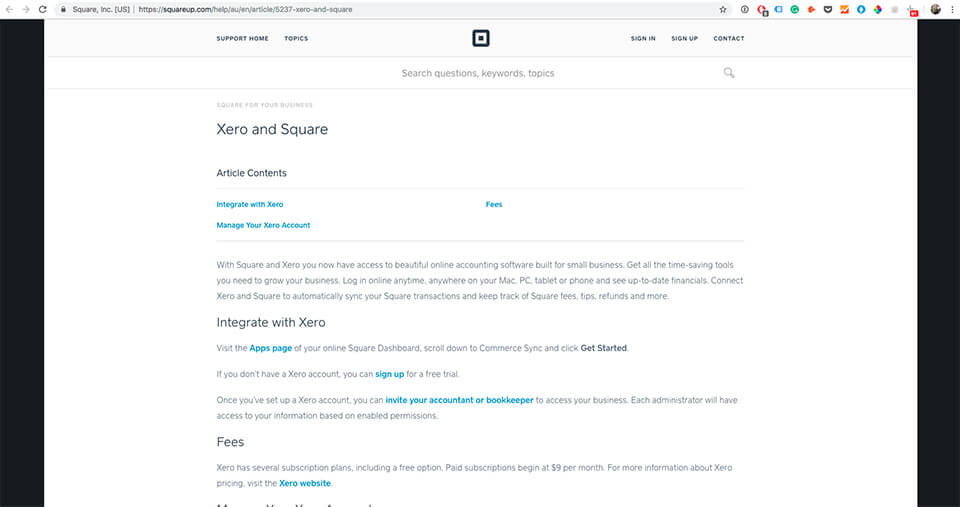Click the Fees section heading
Image resolution: width=960 pixels, height=507 pixels.
pos(230,442)
